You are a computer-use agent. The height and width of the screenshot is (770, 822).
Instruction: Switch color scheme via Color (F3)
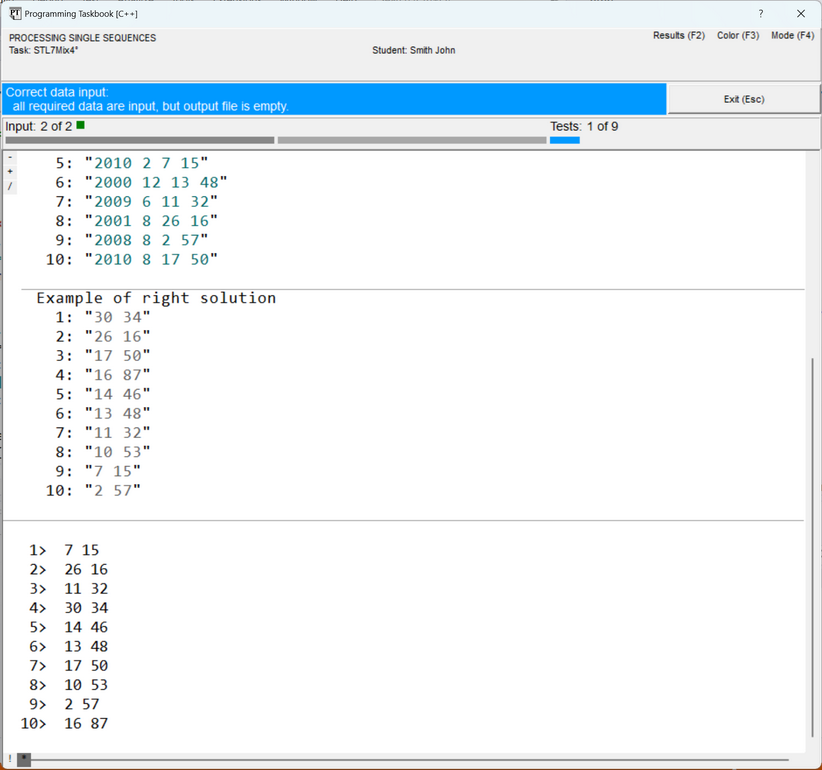[737, 36]
